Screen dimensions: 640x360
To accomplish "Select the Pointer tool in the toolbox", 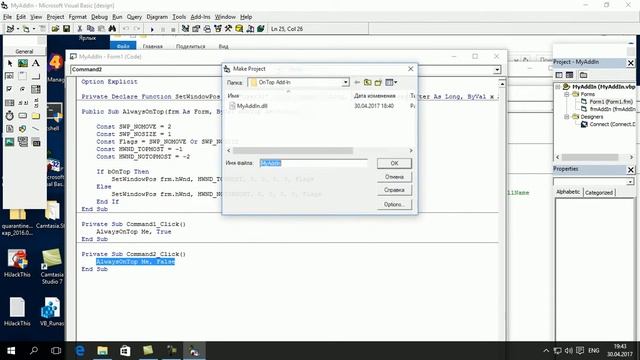I will (10, 63).
